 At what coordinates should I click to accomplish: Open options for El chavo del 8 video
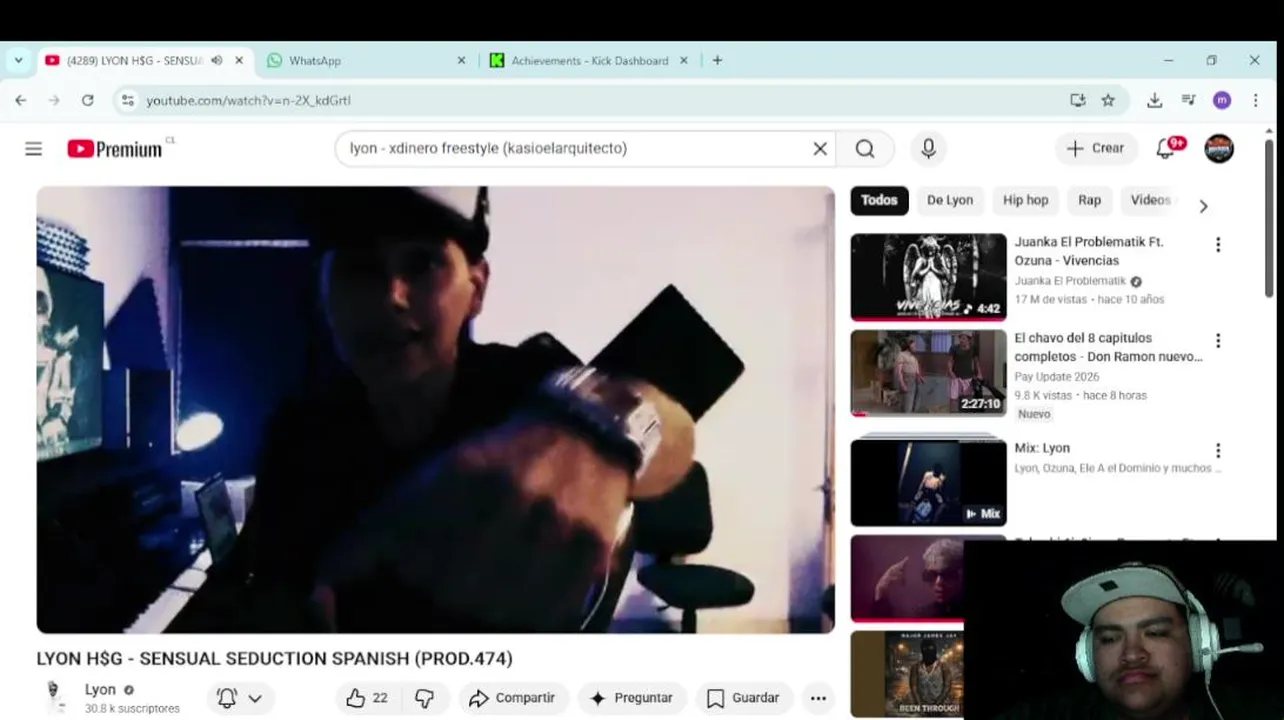tap(1218, 340)
